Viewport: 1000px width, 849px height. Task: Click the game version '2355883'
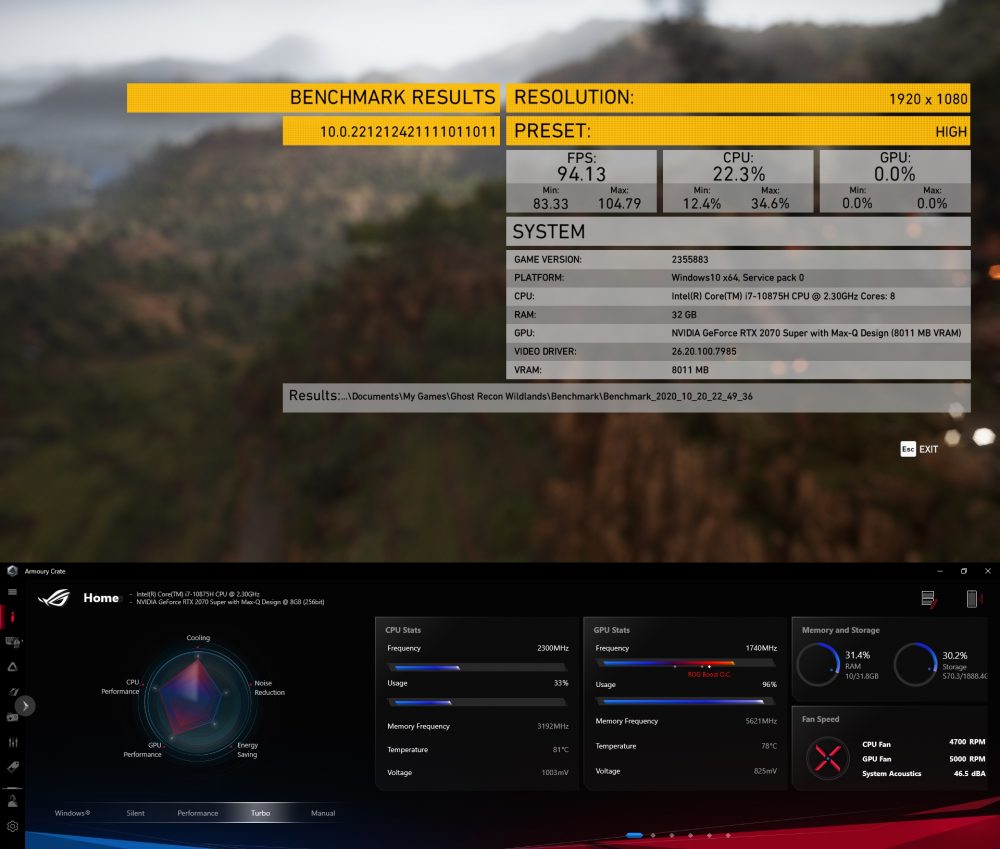pos(689,260)
